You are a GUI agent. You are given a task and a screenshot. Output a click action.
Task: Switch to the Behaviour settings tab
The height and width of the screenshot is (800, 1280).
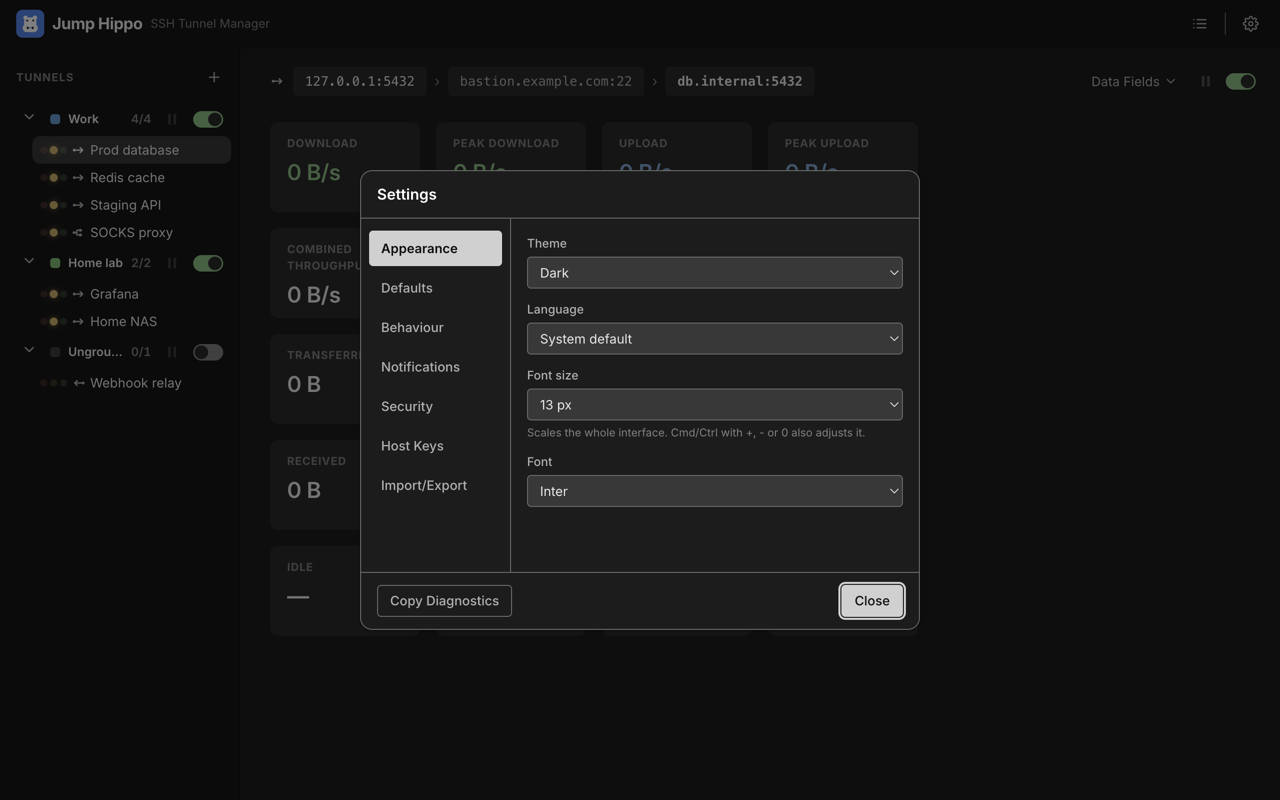pos(435,327)
